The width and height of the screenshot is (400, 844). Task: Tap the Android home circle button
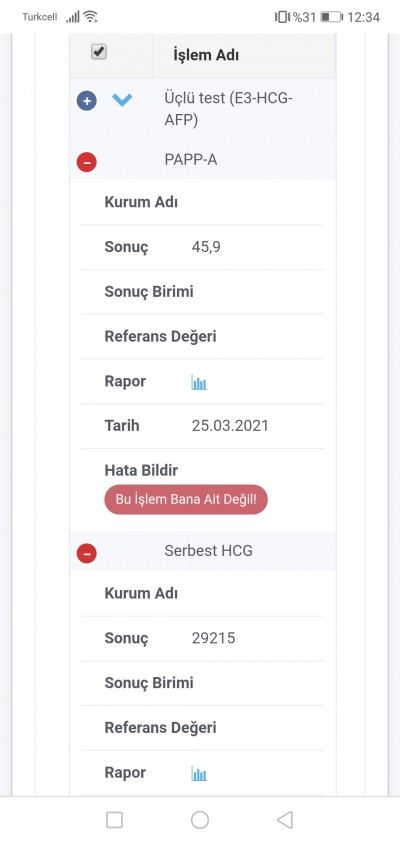pos(200,820)
